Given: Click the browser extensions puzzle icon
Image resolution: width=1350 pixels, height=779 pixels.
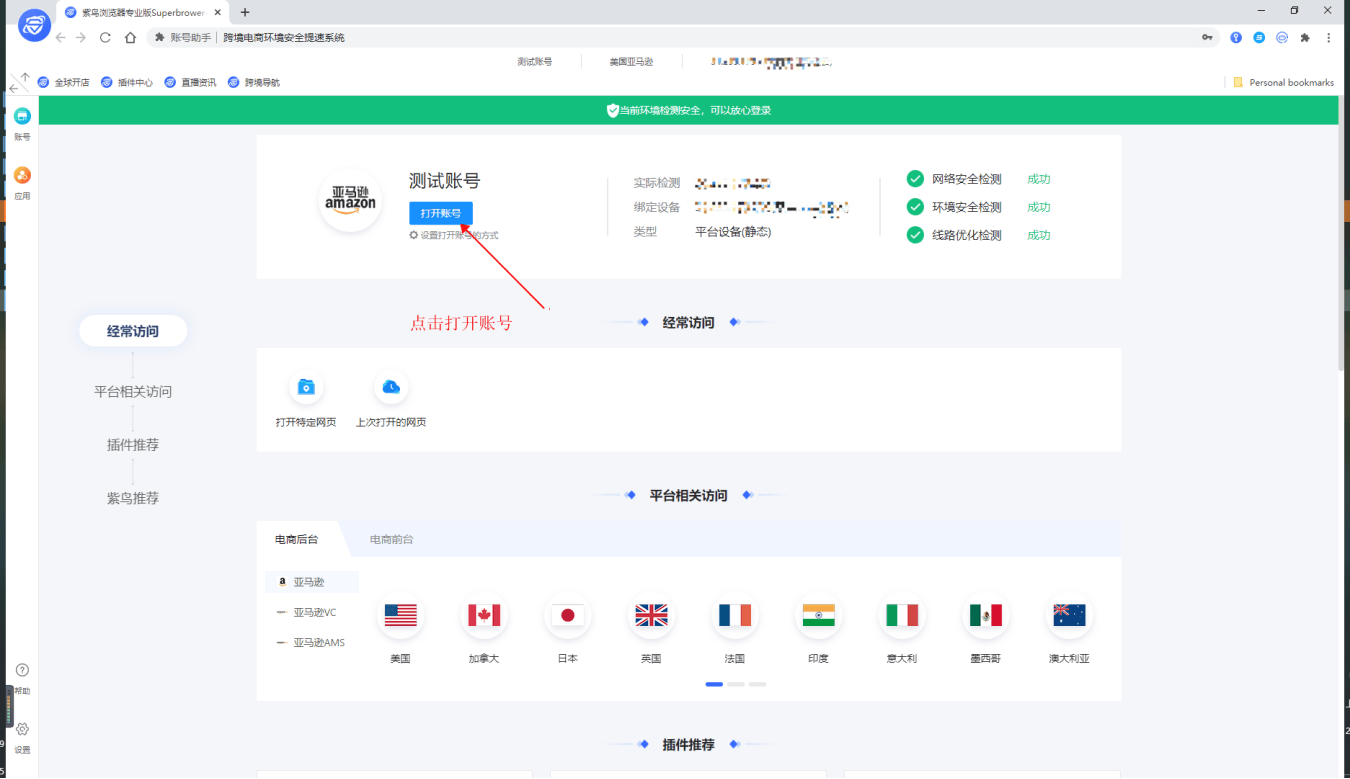Looking at the screenshot, I should [x=1305, y=37].
